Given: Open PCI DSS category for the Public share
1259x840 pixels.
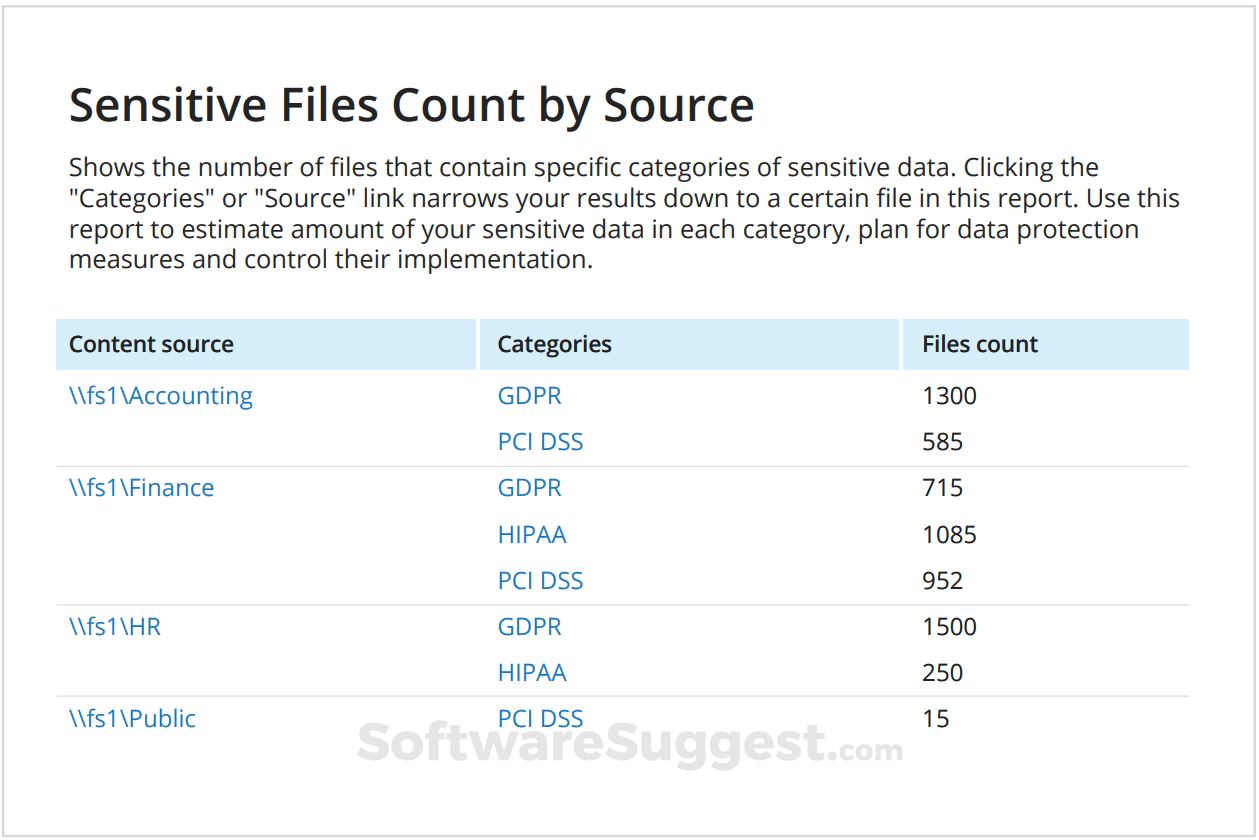Looking at the screenshot, I should 540,719.
